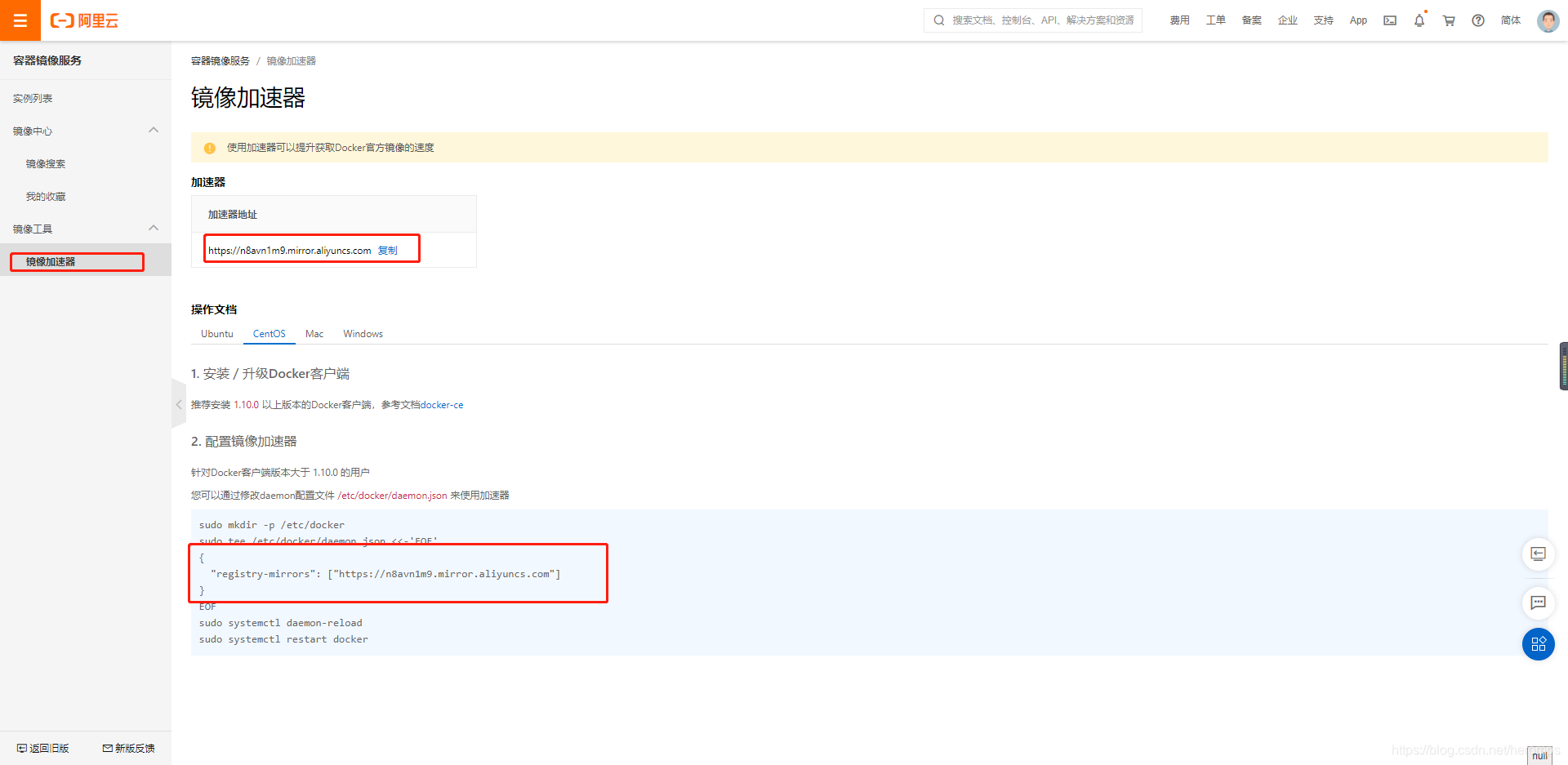
Task: Open the notifications bell
Action: (x=1419, y=20)
